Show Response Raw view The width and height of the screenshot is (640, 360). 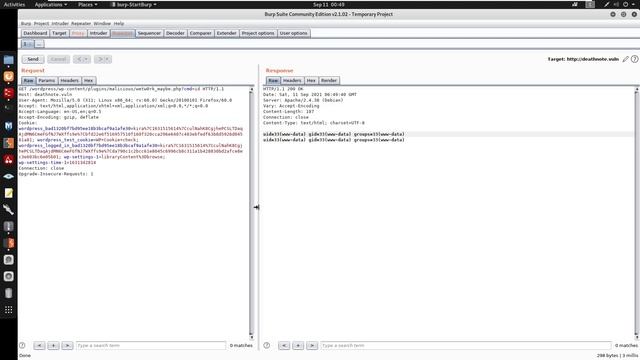(273, 80)
